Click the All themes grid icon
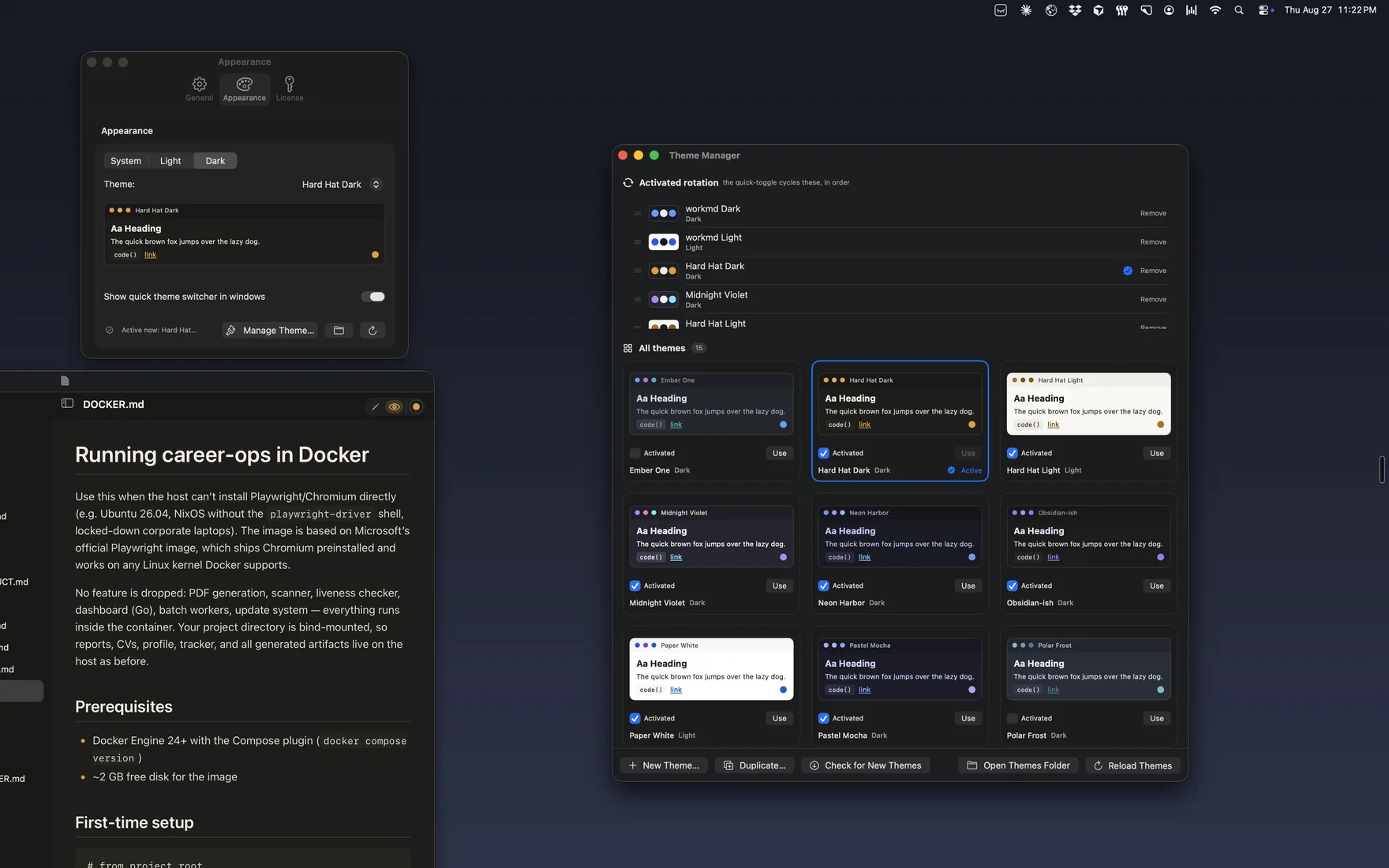Viewport: 1389px width, 868px height. click(628, 348)
